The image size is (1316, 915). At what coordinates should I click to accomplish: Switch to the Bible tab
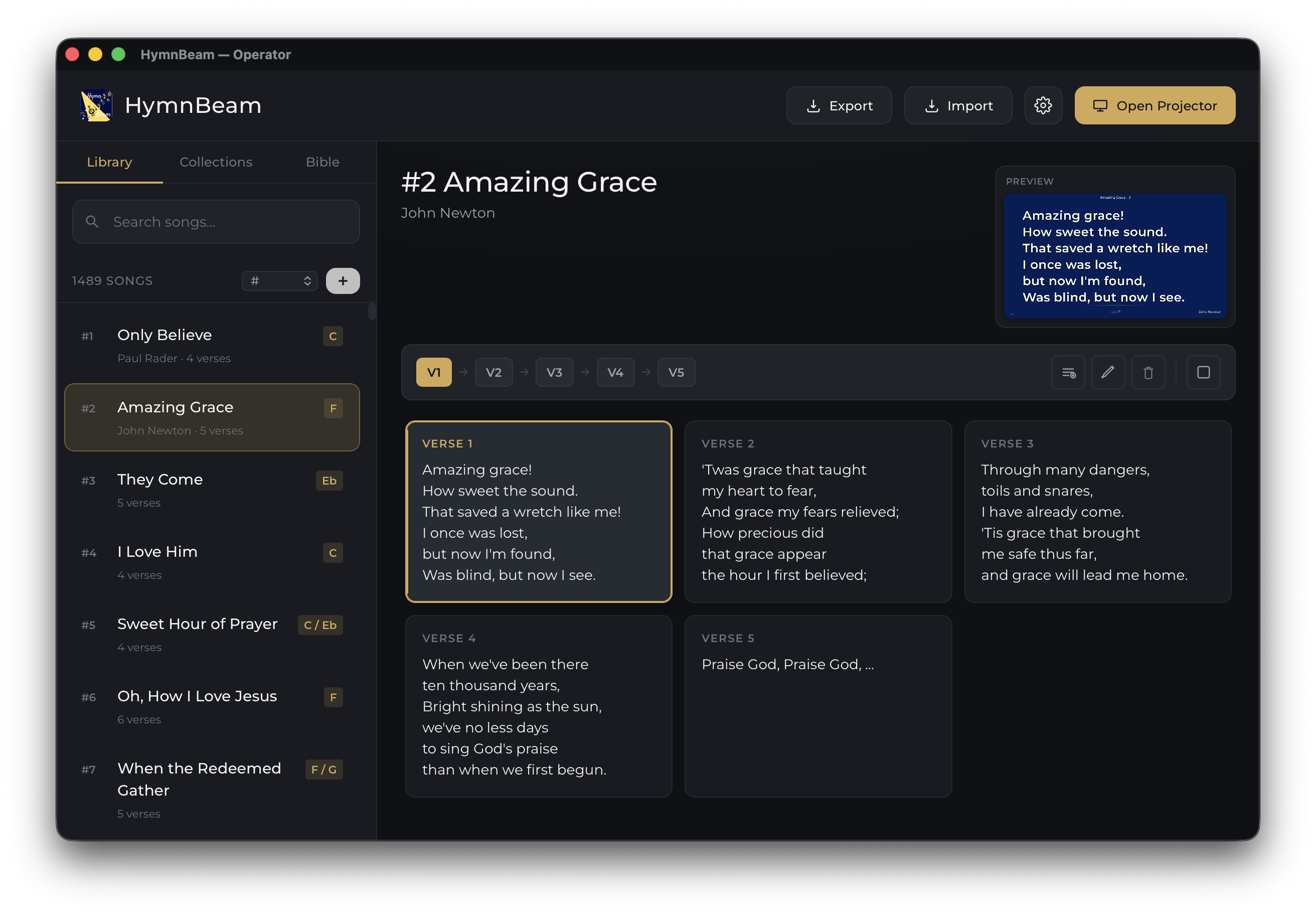pyautogui.click(x=322, y=162)
